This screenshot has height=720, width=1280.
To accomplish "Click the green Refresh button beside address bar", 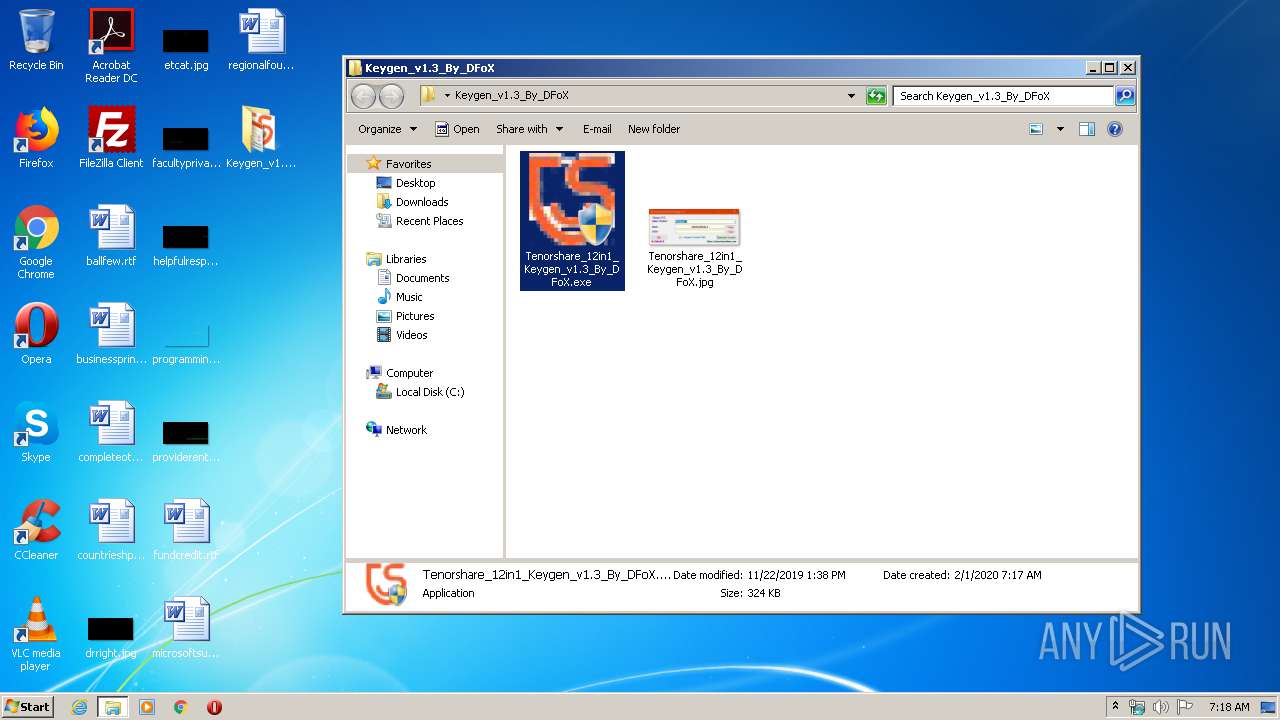I will (x=876, y=96).
